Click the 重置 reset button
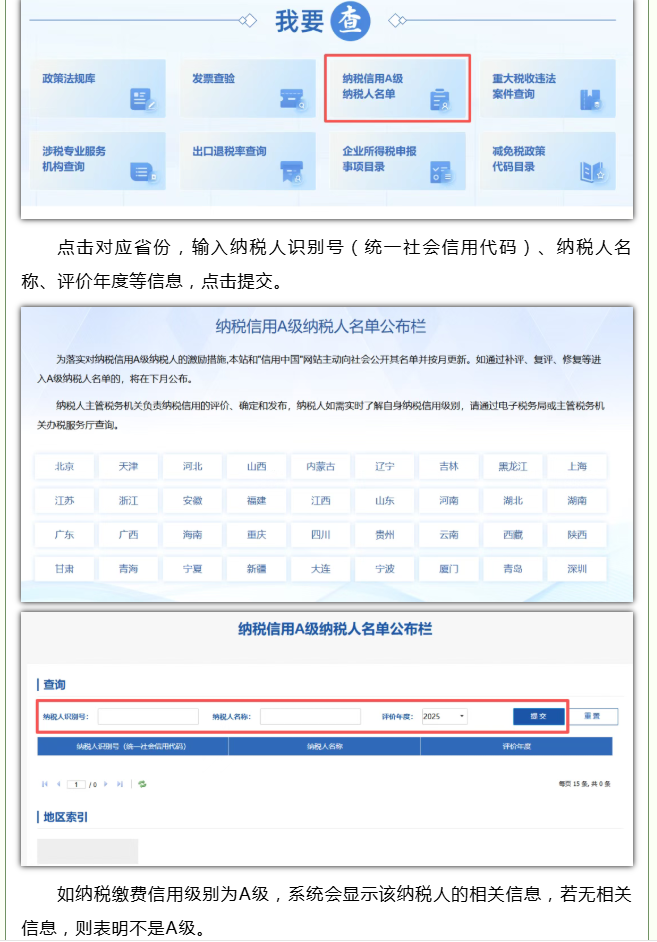This screenshot has height=942, width=657. click(x=592, y=717)
